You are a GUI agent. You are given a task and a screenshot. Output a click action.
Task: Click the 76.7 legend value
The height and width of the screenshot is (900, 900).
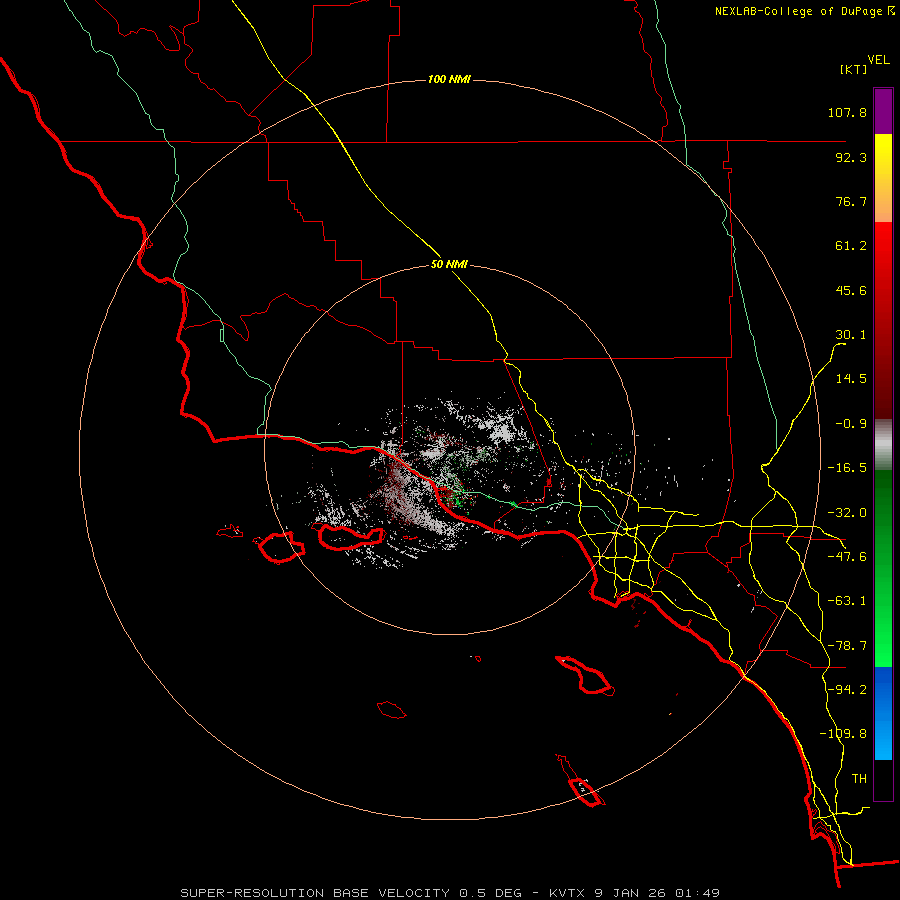click(851, 201)
